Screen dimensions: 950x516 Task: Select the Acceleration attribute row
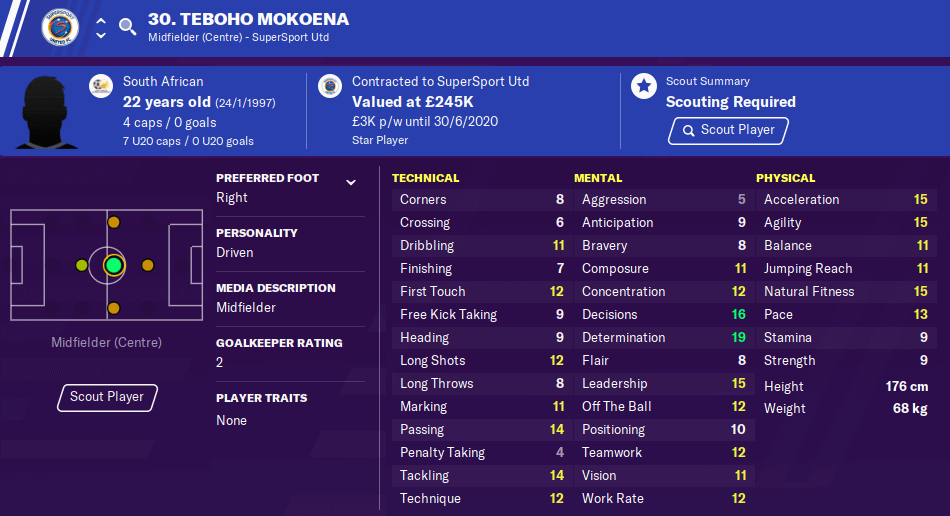pyautogui.click(x=846, y=199)
